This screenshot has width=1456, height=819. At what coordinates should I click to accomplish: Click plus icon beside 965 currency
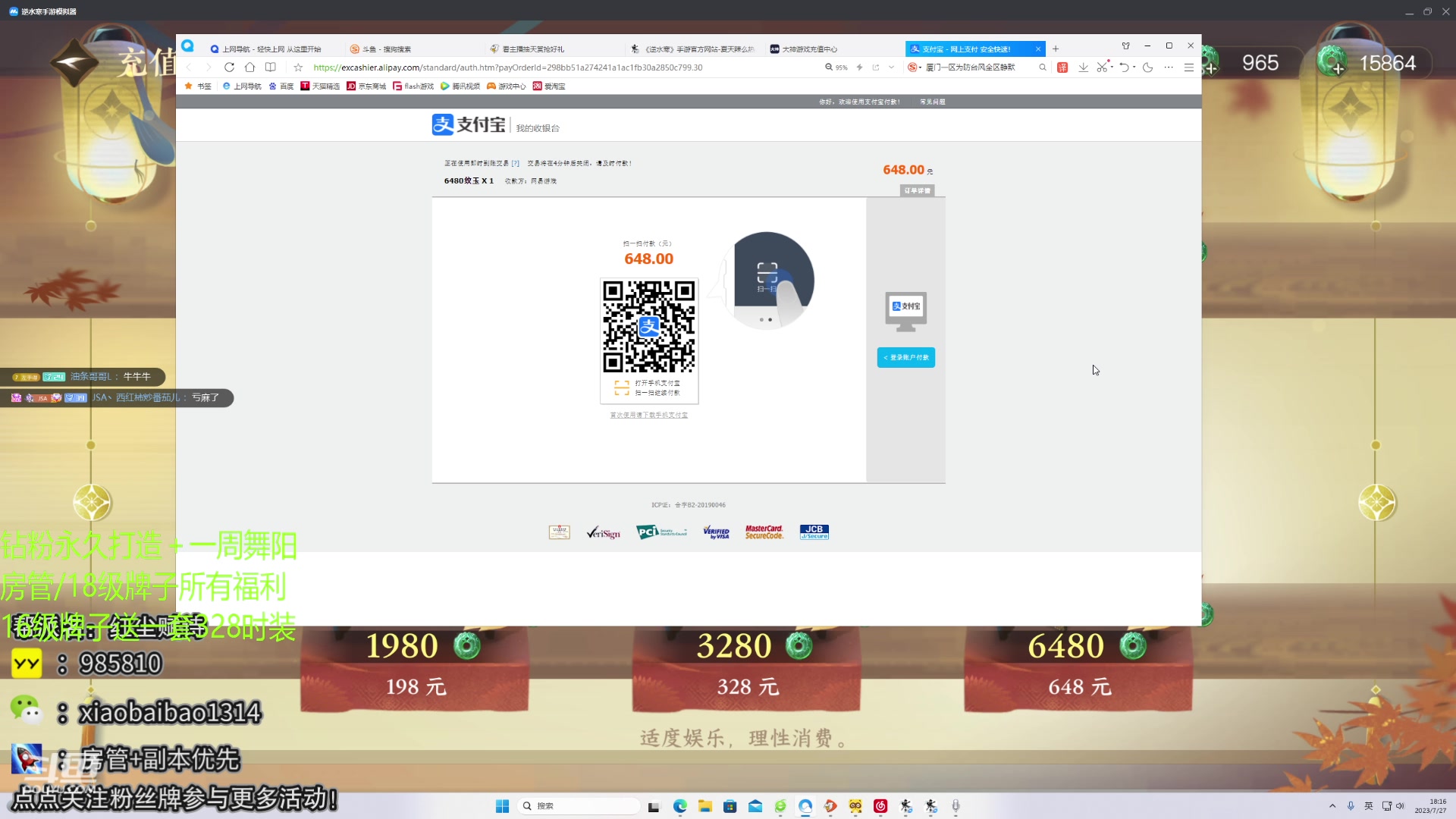(x=1210, y=68)
